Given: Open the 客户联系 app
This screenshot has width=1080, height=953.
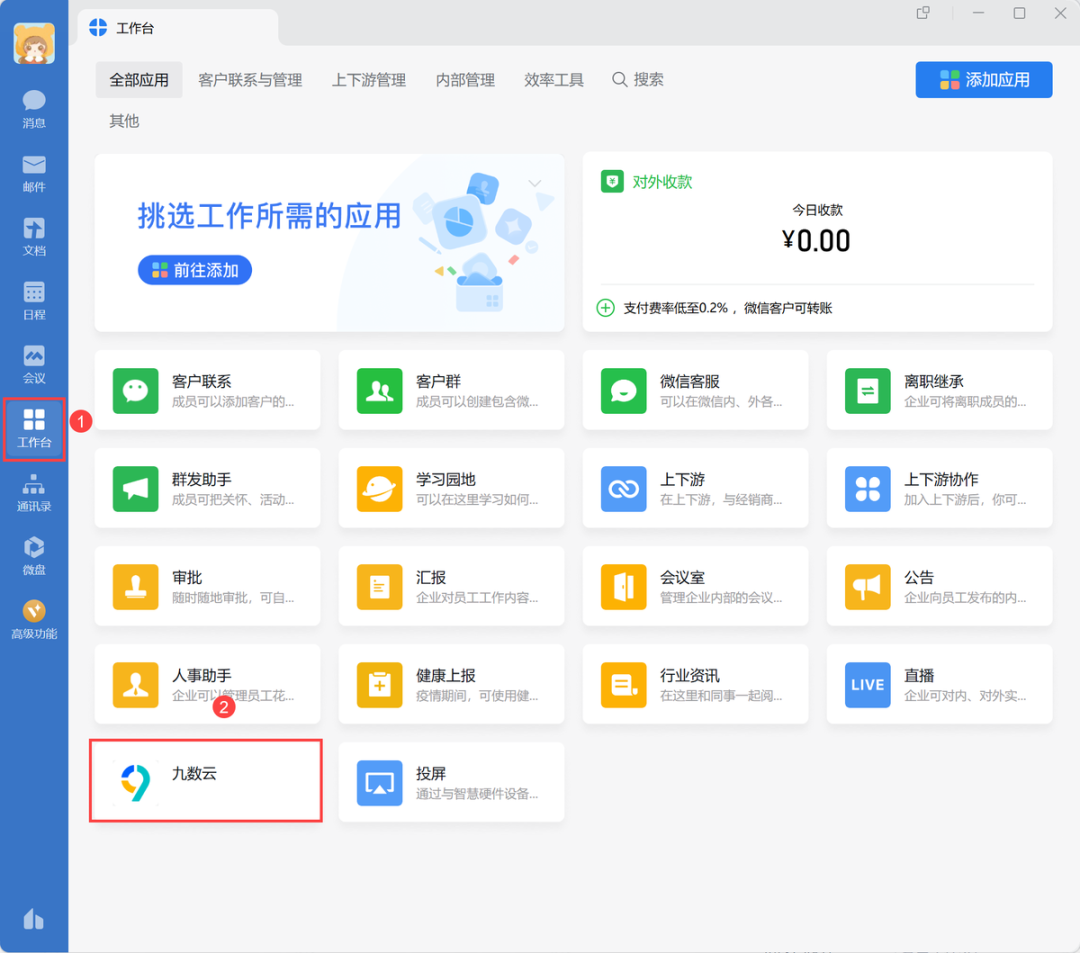Looking at the screenshot, I should [x=207, y=390].
